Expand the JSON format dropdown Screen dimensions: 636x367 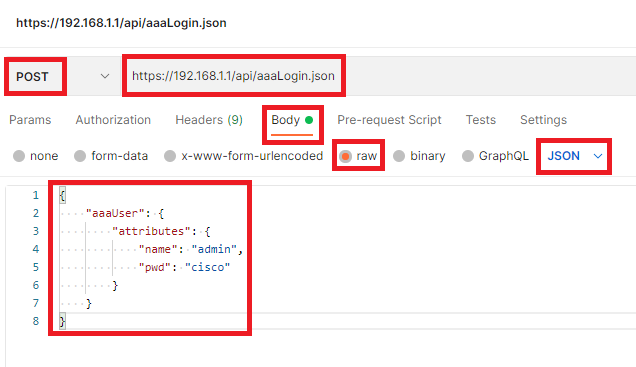574,156
